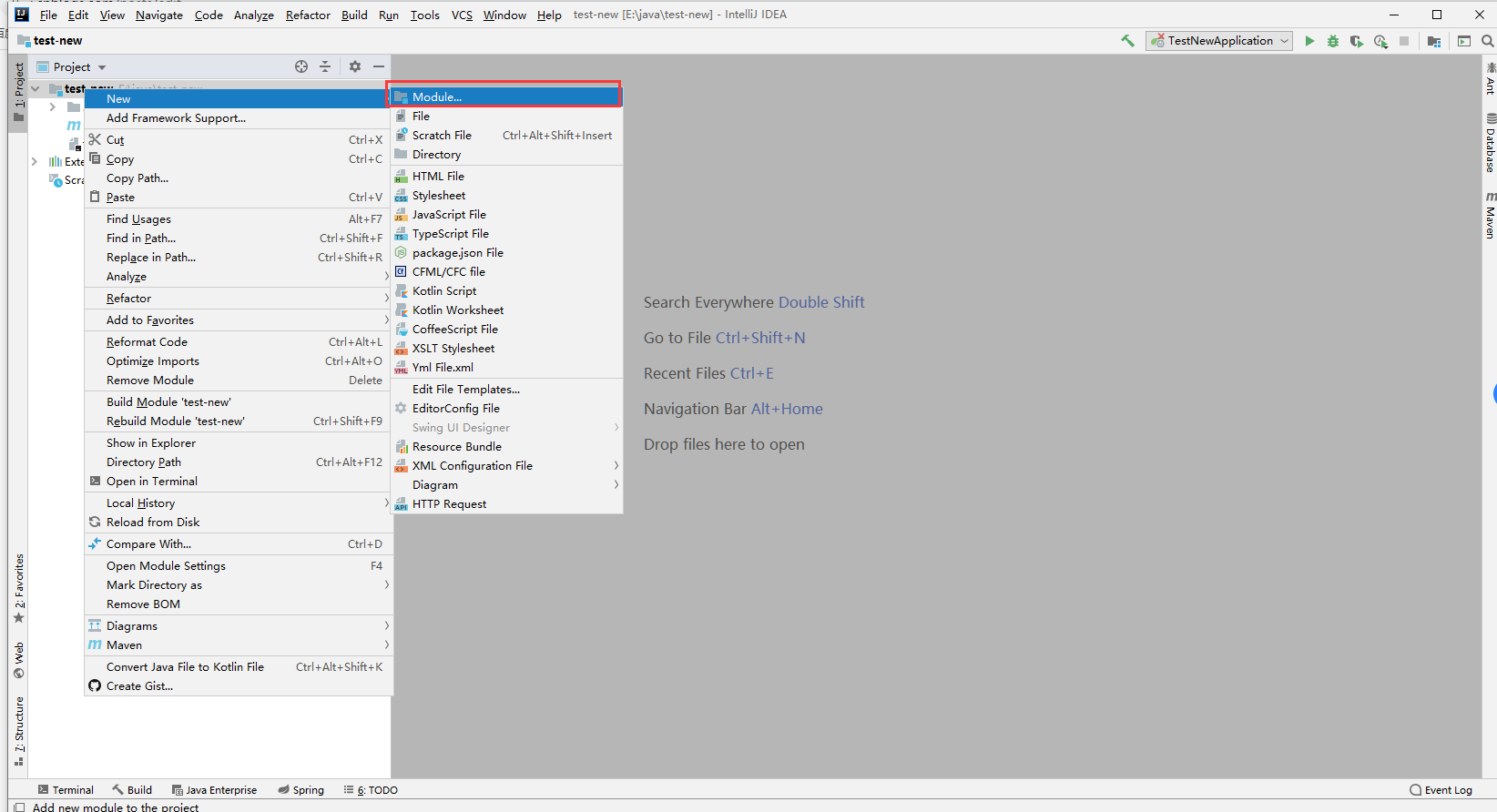Choose Scratch File from the New submenu
This screenshot has width=1497, height=812.
point(506,136)
